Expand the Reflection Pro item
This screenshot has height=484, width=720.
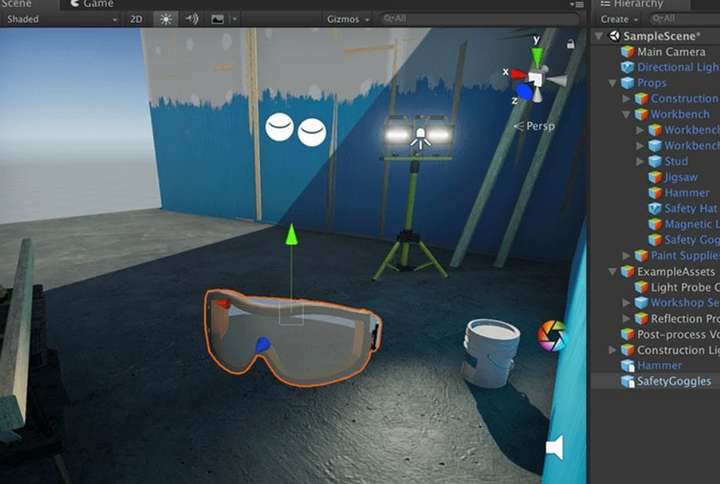pos(626,318)
